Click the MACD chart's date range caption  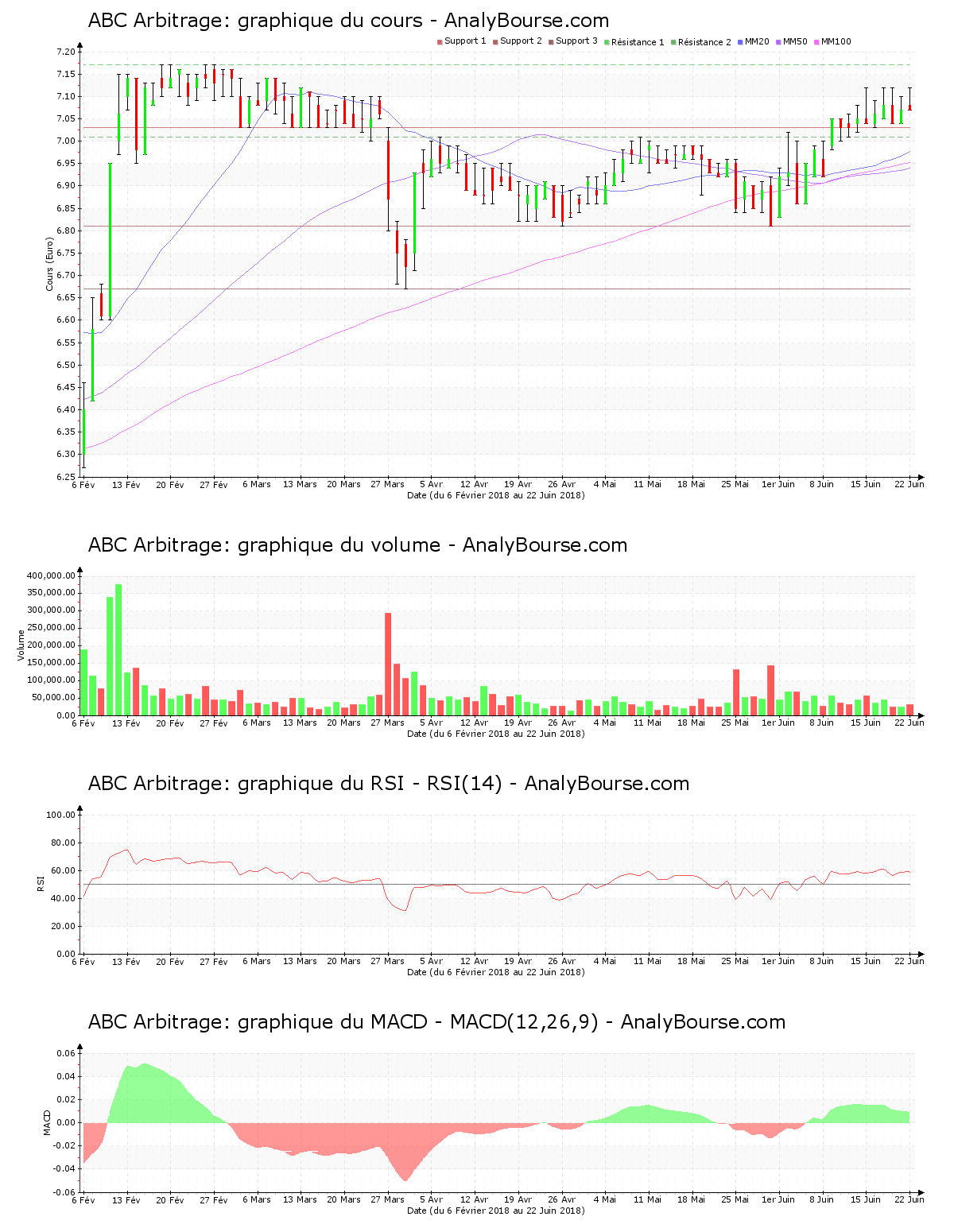pos(495,1211)
